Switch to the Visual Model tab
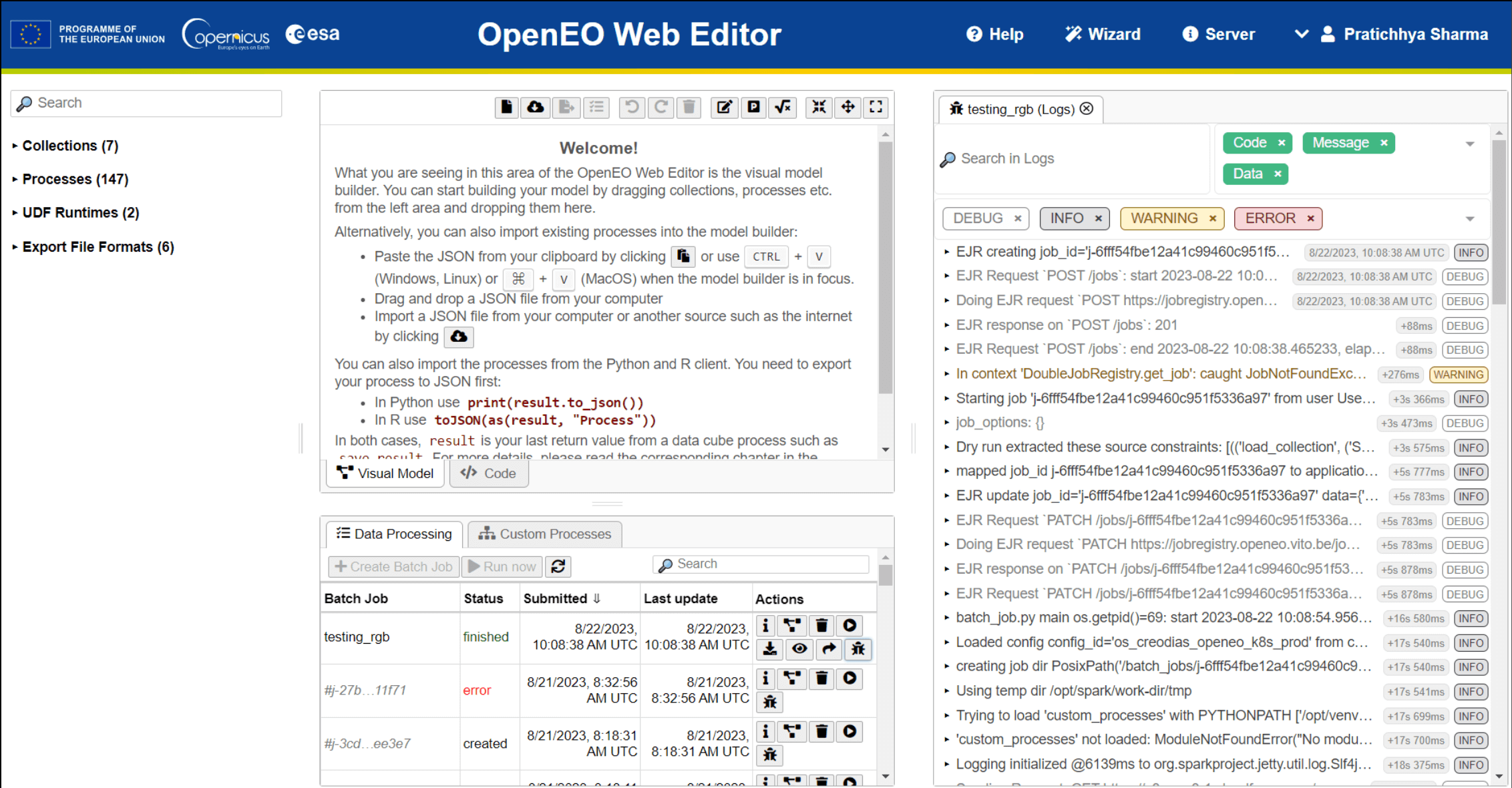Image resolution: width=1512 pixels, height=788 pixels. [x=385, y=473]
